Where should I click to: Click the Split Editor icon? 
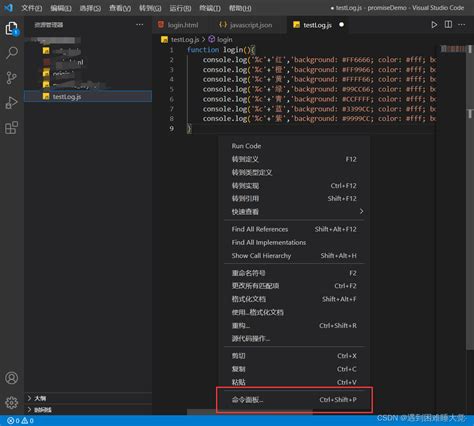448,25
